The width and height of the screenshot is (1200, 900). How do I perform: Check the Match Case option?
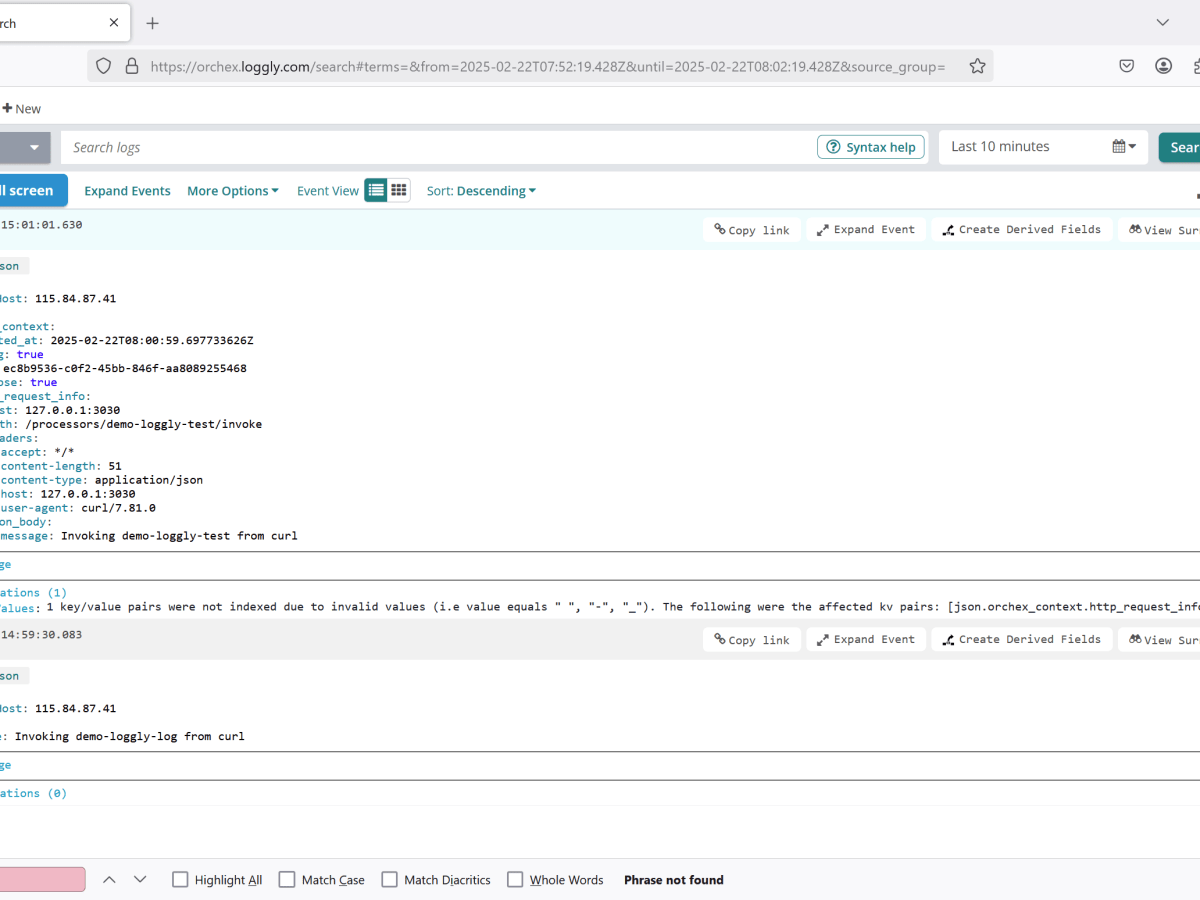(x=287, y=879)
